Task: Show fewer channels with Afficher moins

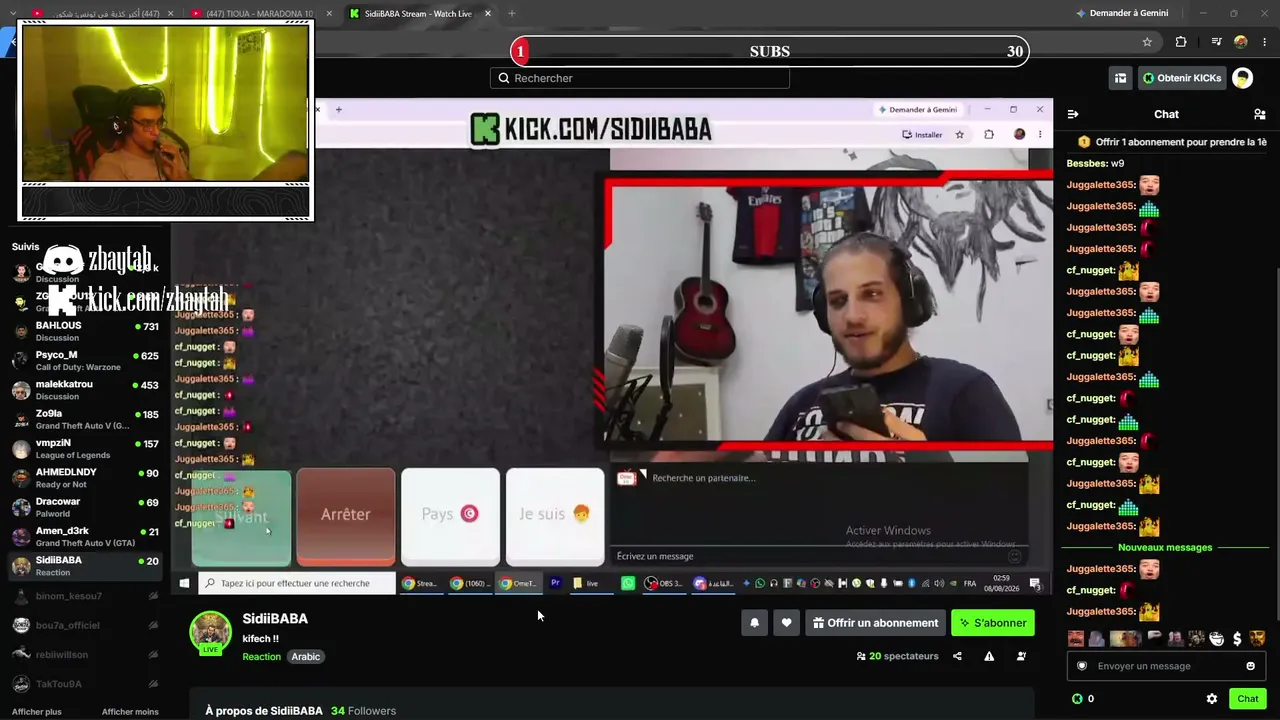Action: [130, 712]
